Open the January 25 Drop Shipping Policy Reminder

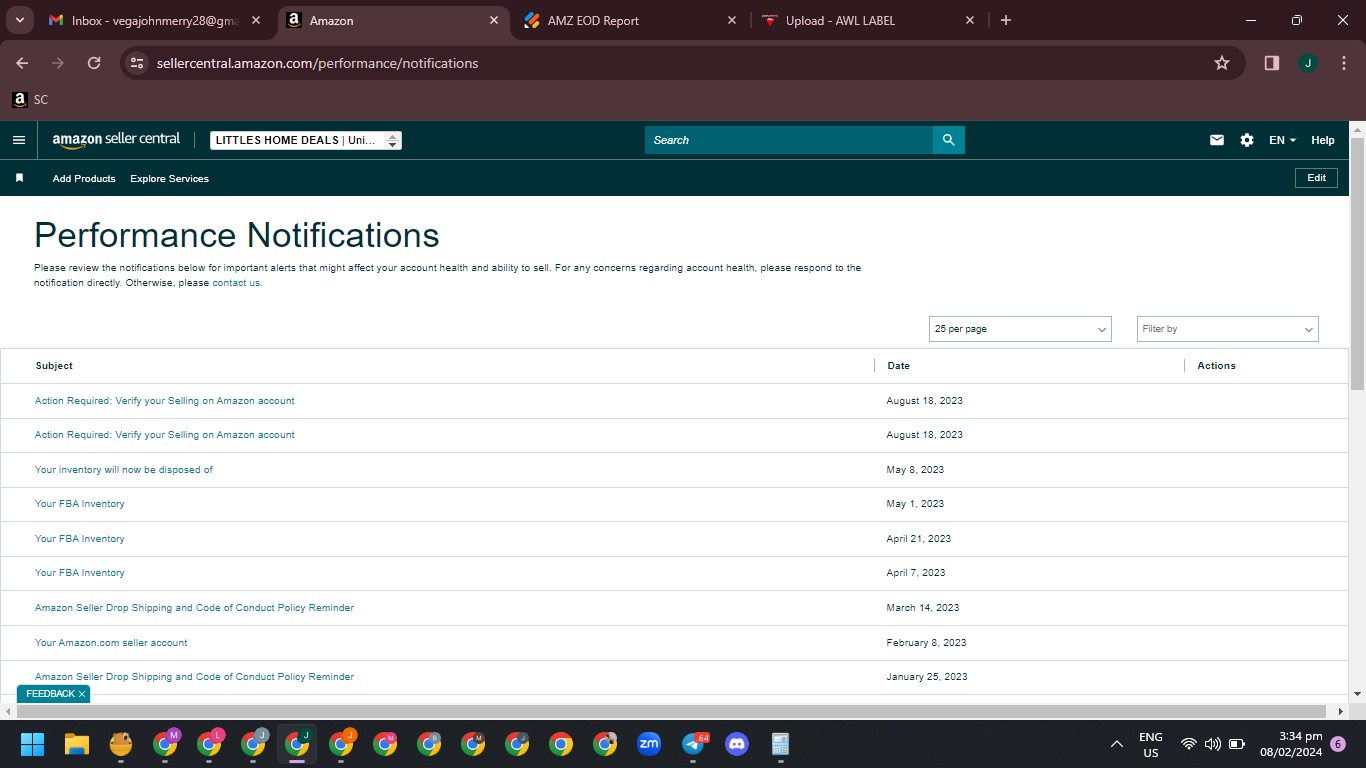click(194, 677)
